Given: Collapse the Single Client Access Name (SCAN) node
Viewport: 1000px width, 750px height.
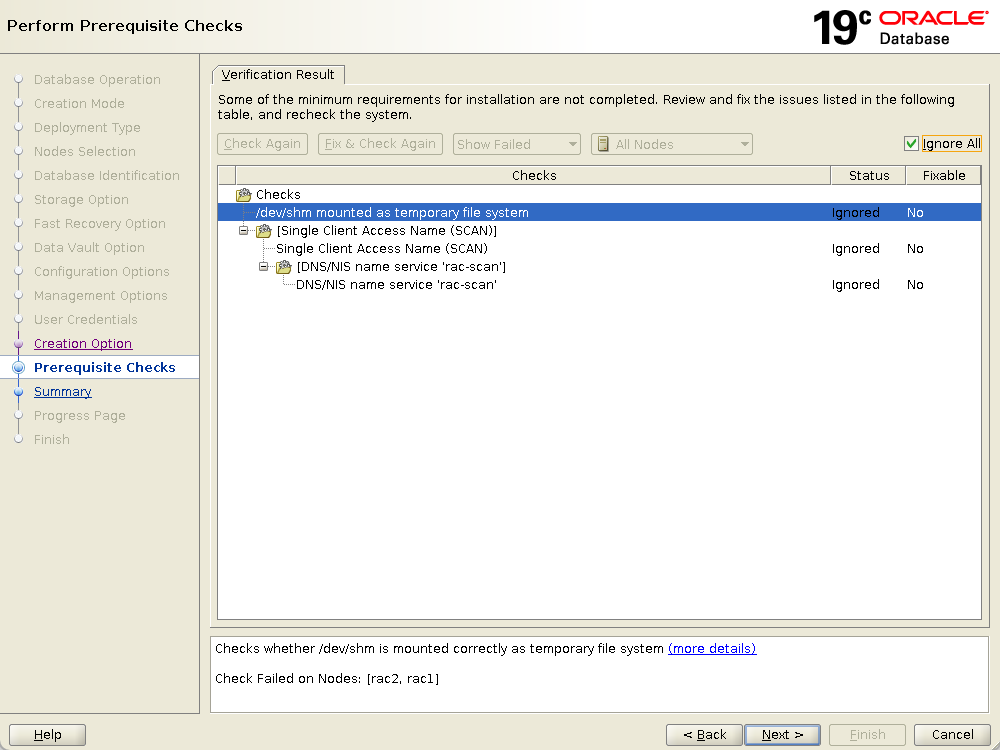Looking at the screenshot, I should click(x=243, y=231).
